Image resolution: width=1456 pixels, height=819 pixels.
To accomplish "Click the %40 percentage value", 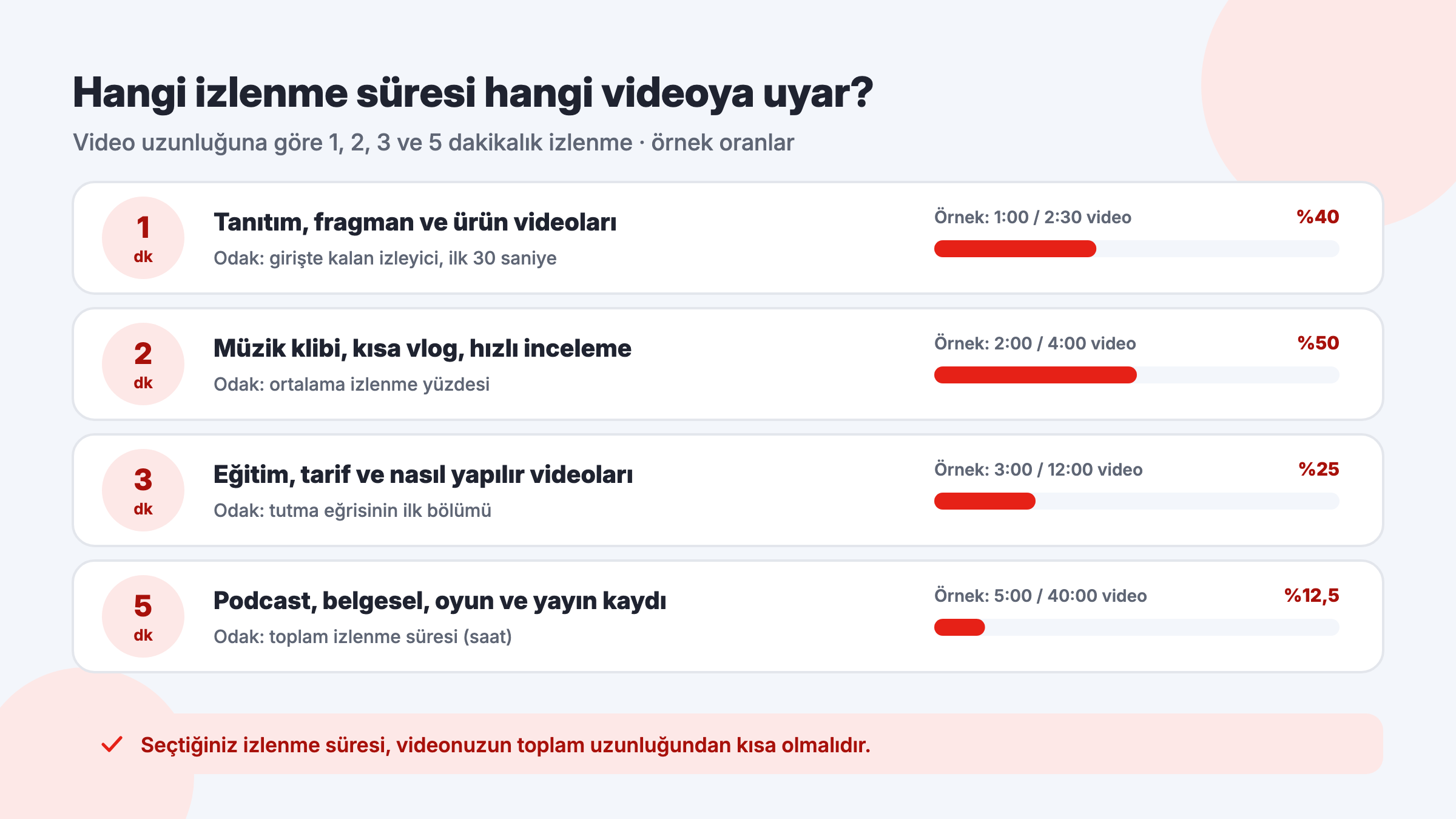I will pyautogui.click(x=1318, y=217).
